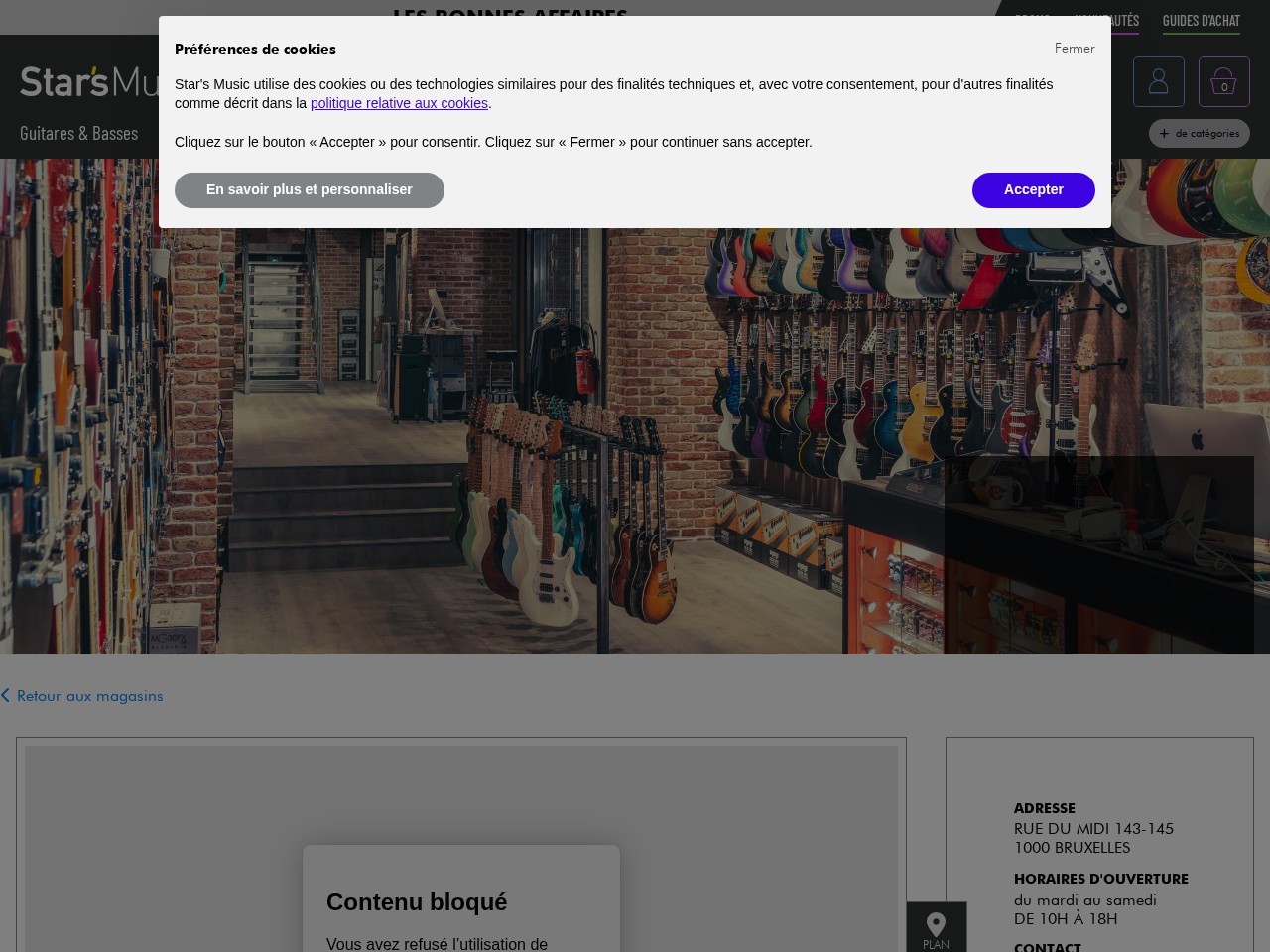This screenshot has width=1270, height=952.
Task: Open the Guitares & Basses category
Action: point(79,133)
